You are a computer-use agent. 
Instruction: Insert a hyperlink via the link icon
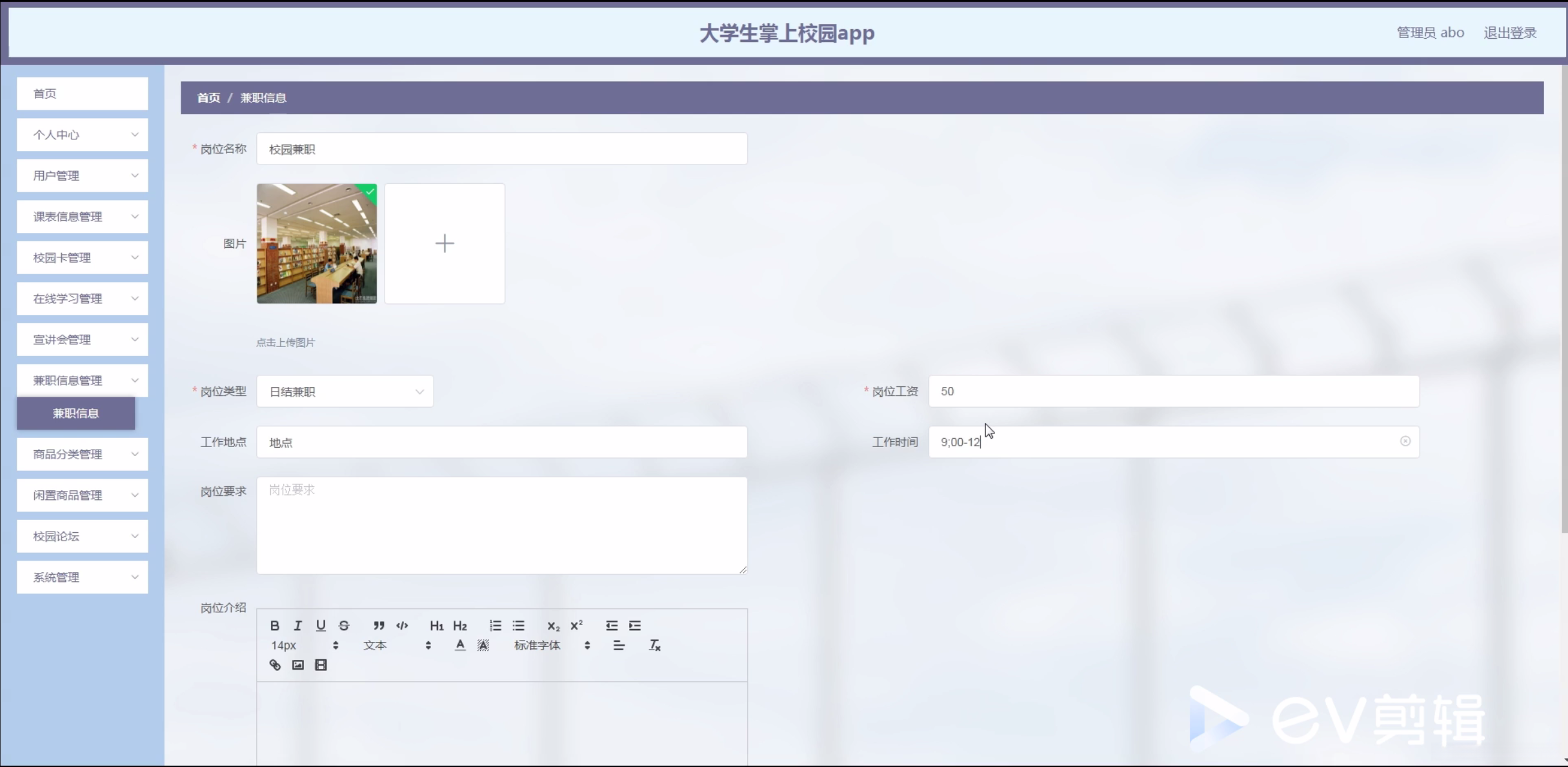275,664
